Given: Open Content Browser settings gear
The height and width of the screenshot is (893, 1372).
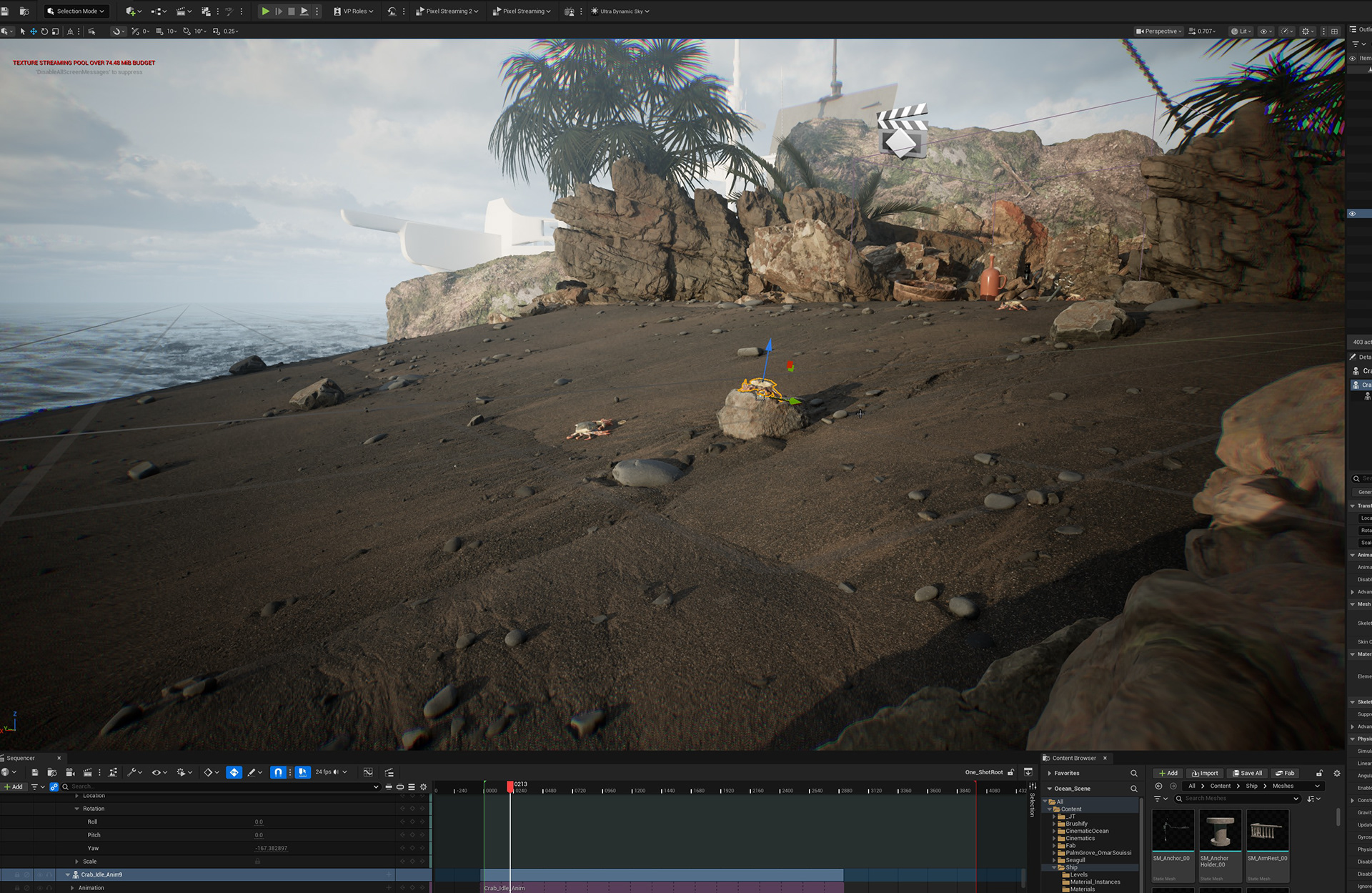Looking at the screenshot, I should 1337,773.
